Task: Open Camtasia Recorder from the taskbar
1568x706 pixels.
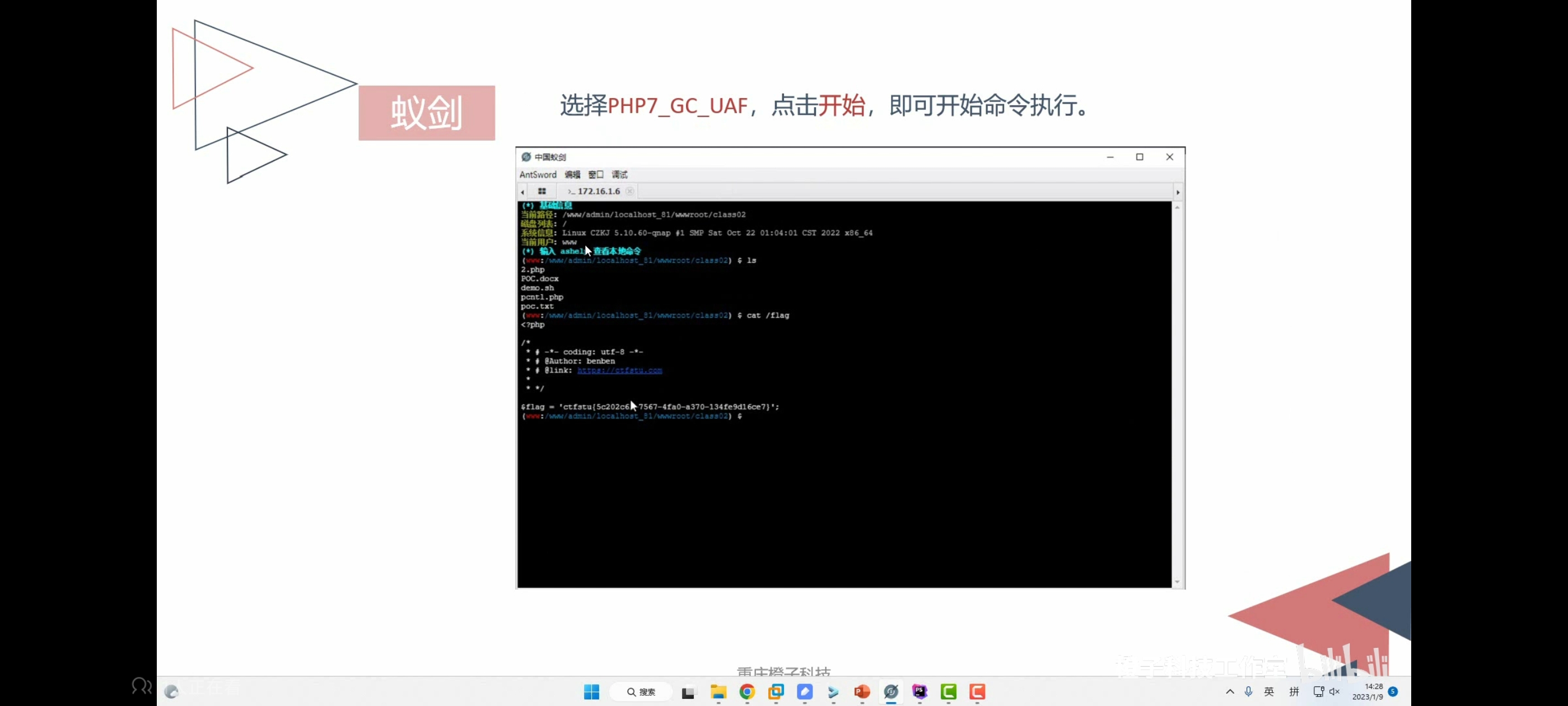Action: point(978,693)
